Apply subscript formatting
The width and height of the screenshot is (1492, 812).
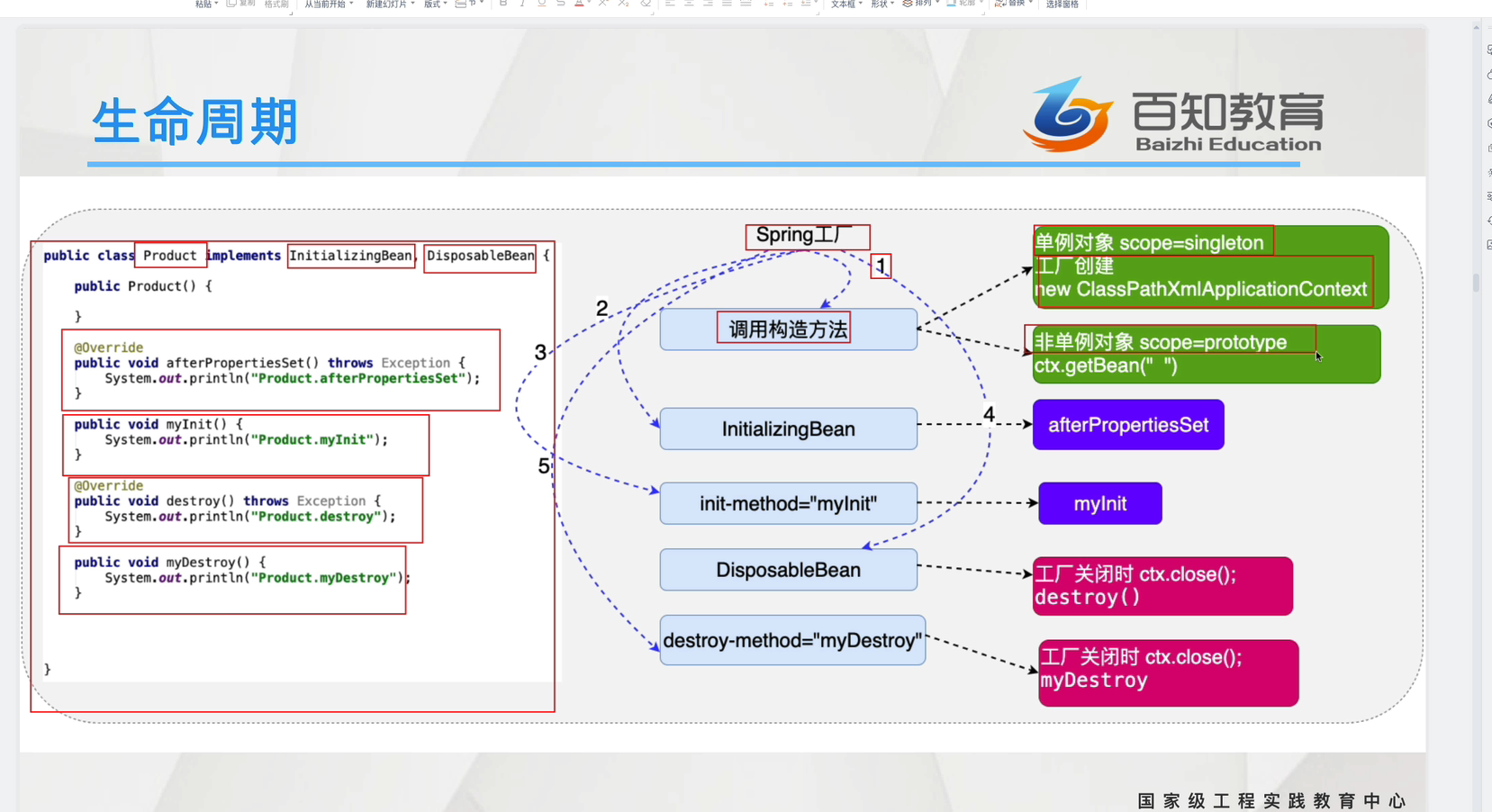pyautogui.click(x=623, y=4)
